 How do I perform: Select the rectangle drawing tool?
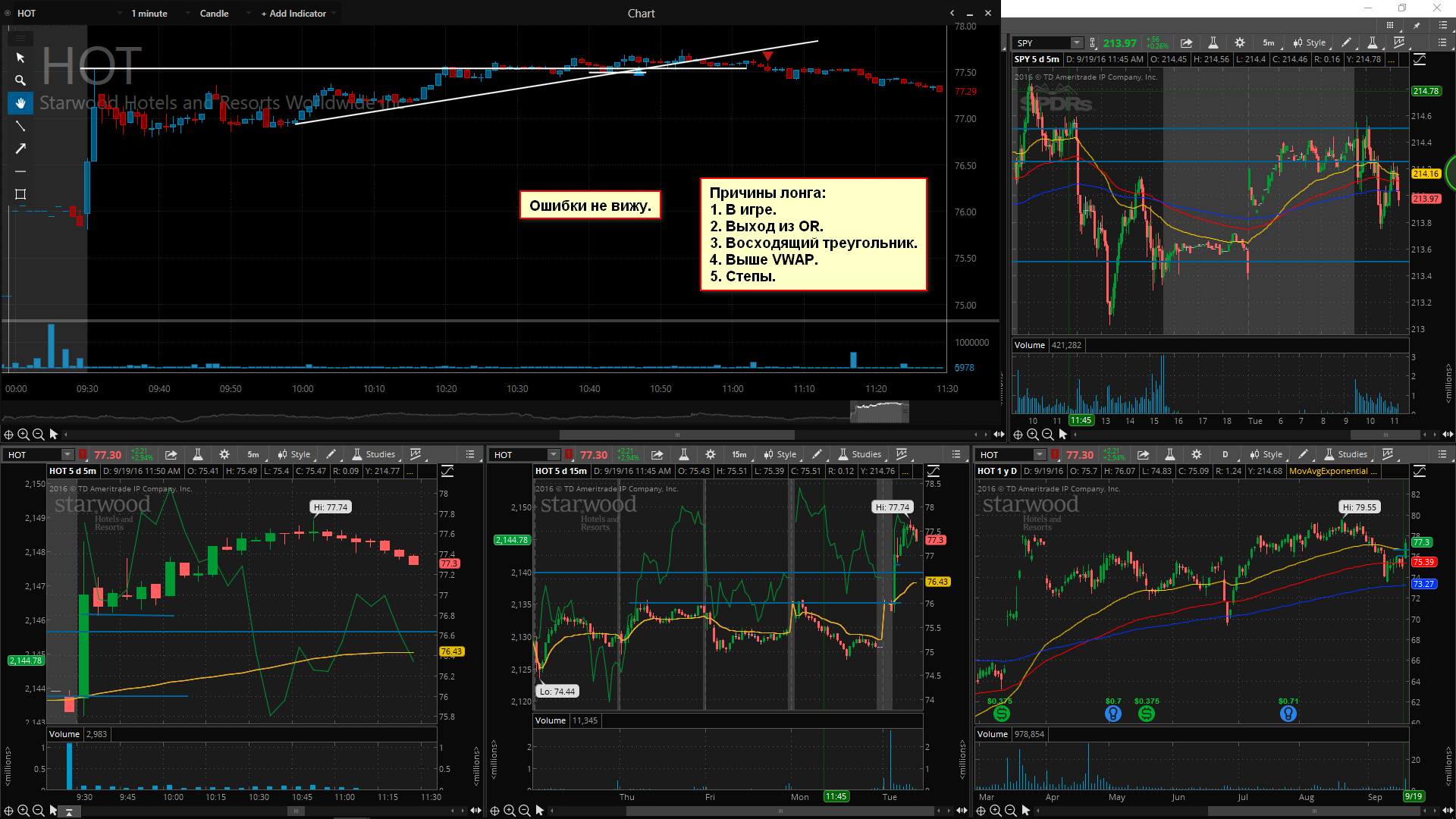pos(20,194)
